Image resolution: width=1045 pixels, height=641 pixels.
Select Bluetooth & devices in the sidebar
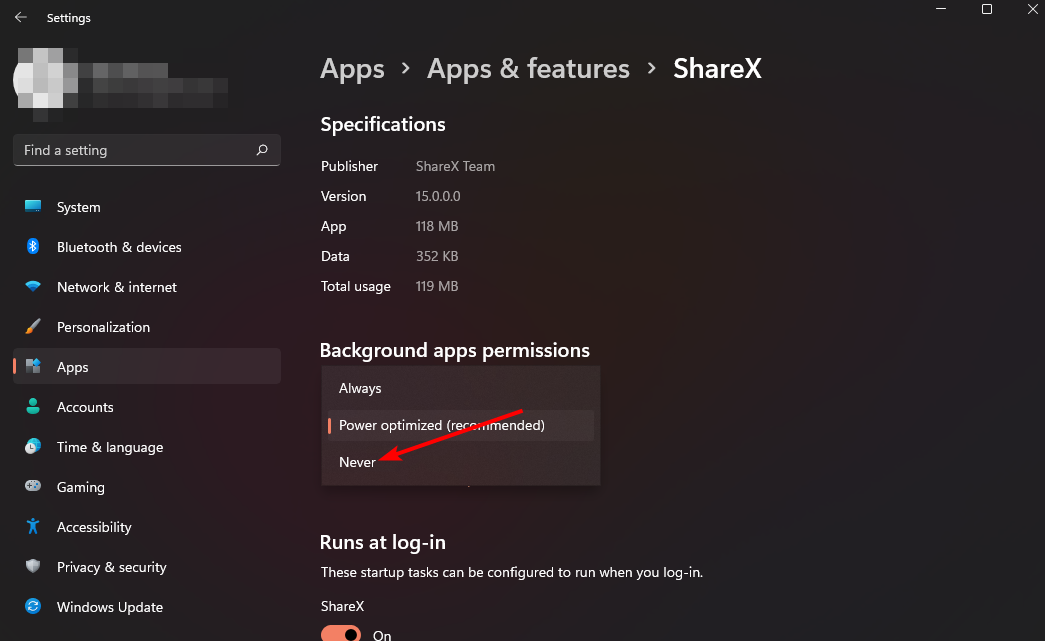pyautogui.click(x=119, y=247)
